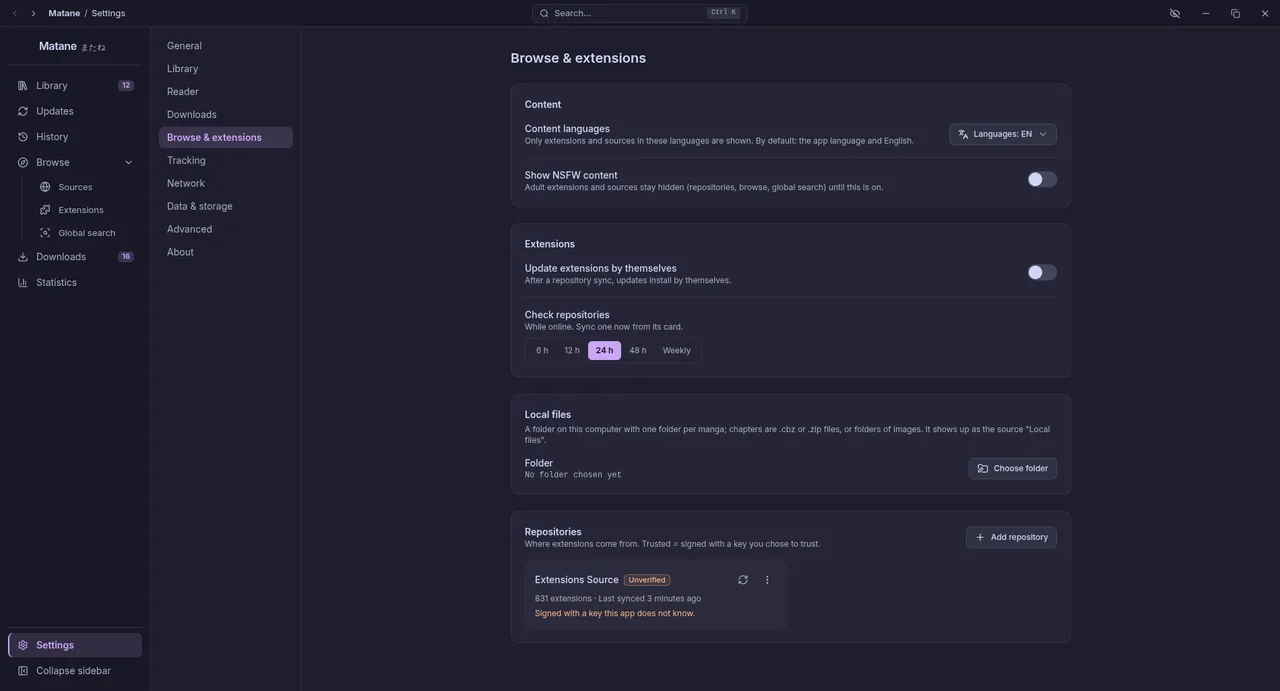Open Extensions Source more options menu
Image resolution: width=1280 pixels, height=691 pixels.
pos(767,580)
